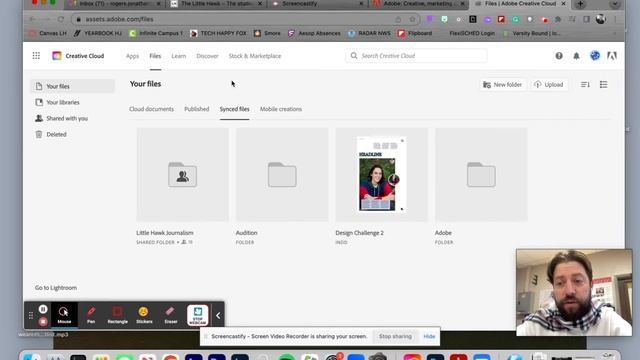Open Infinite Campus bookmark
The height and width of the screenshot is (360, 640).
[156, 33]
